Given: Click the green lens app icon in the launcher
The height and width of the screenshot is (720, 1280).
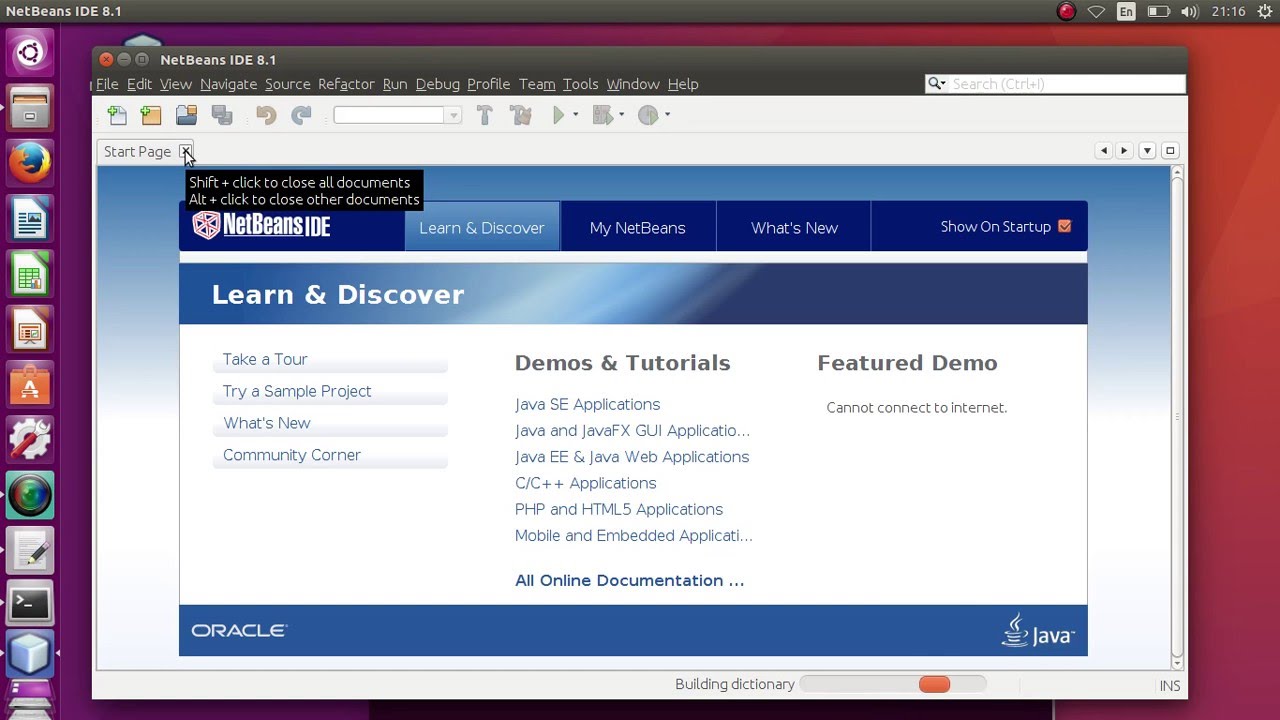Looking at the screenshot, I should click(x=29, y=495).
